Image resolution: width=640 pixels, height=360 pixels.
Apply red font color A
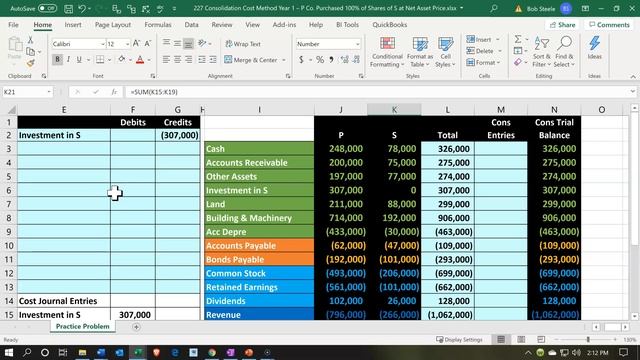(x=140, y=60)
